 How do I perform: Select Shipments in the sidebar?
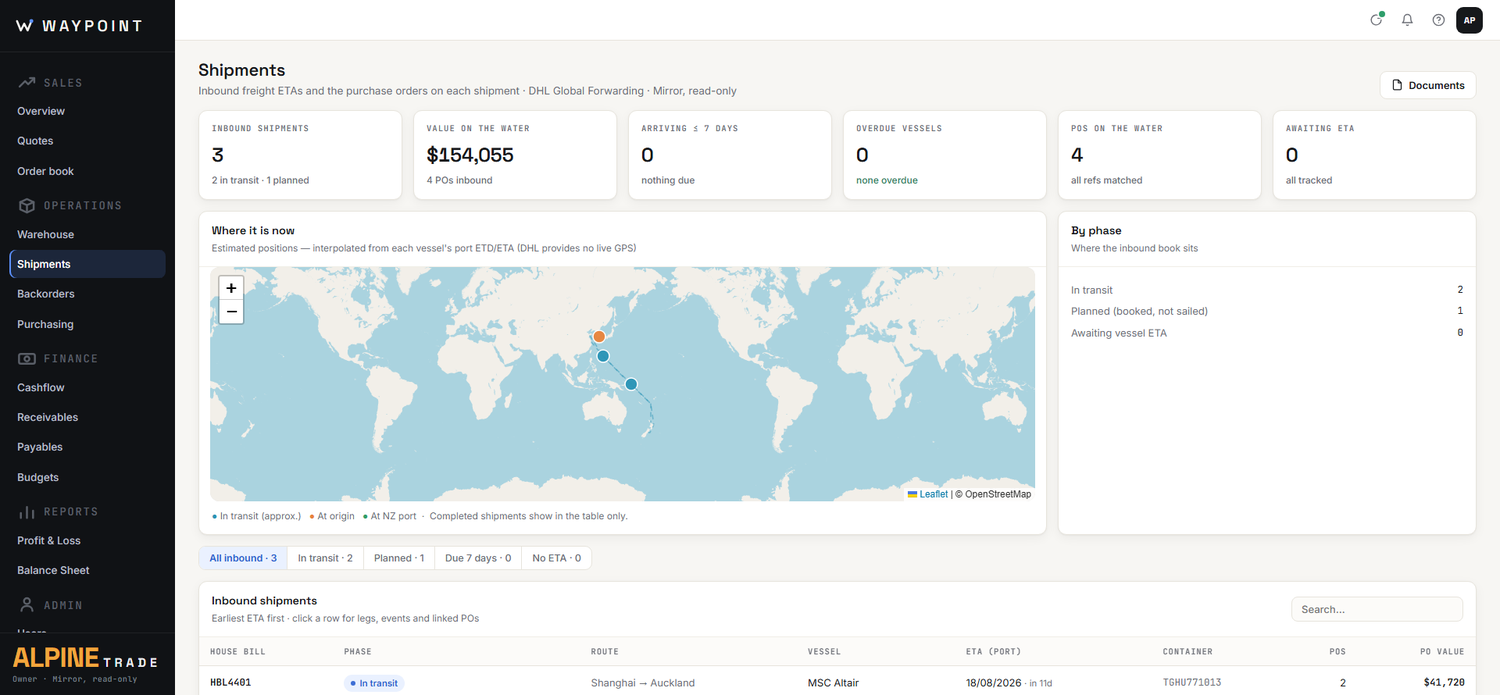tap(88, 264)
